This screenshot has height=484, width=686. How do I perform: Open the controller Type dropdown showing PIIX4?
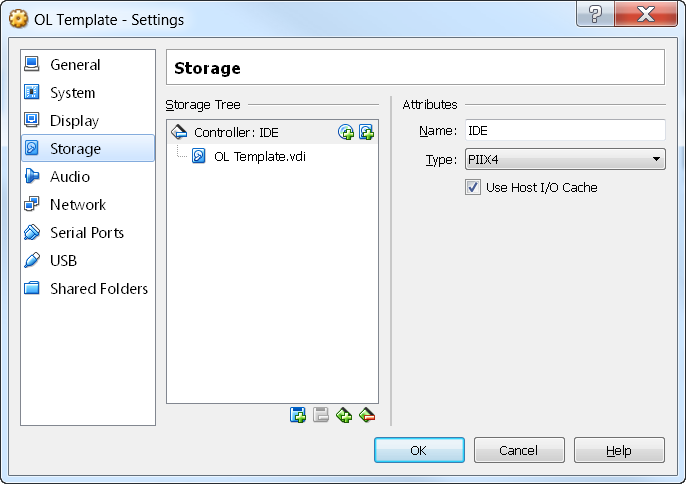[x=565, y=159]
